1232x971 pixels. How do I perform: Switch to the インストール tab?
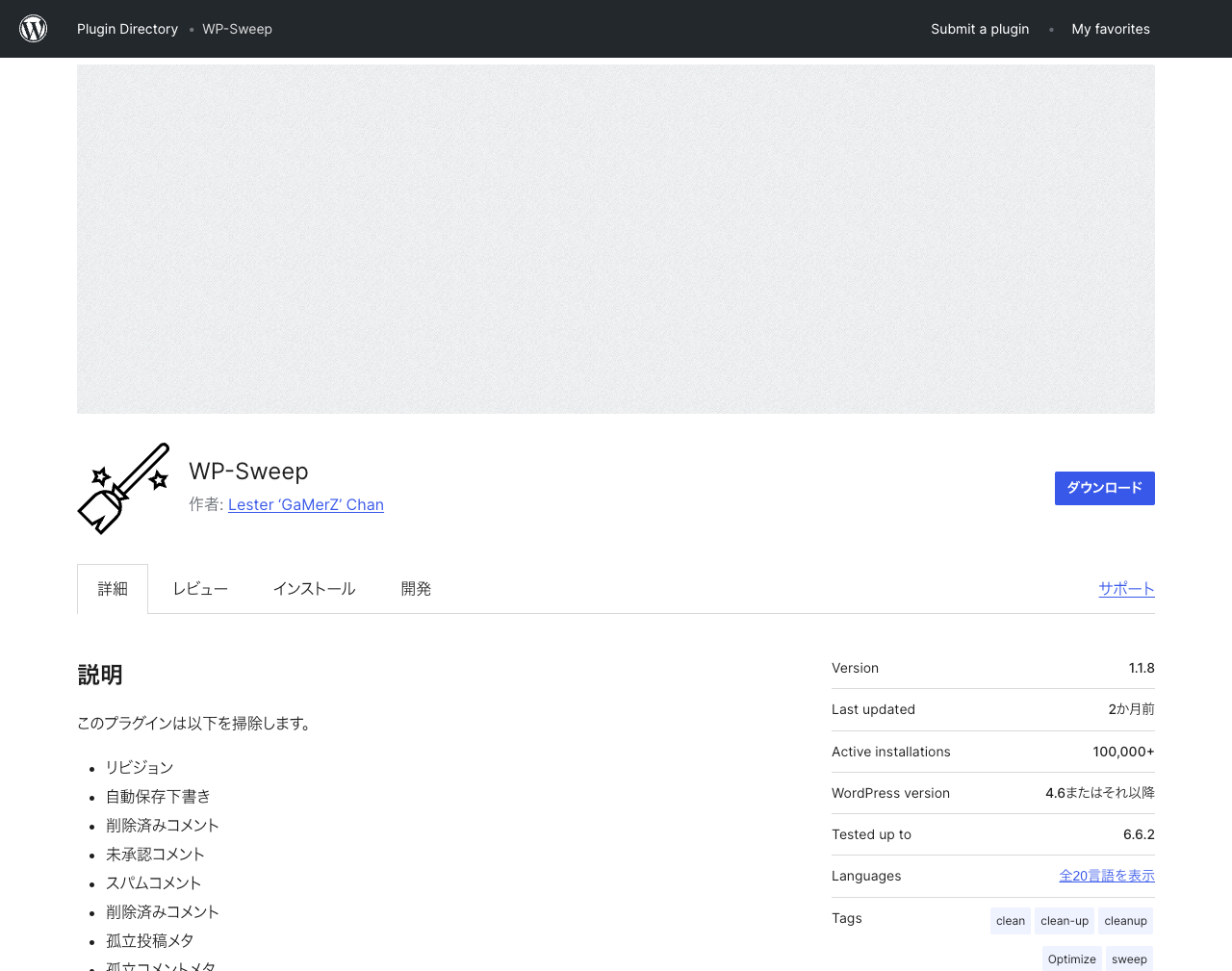(x=315, y=589)
